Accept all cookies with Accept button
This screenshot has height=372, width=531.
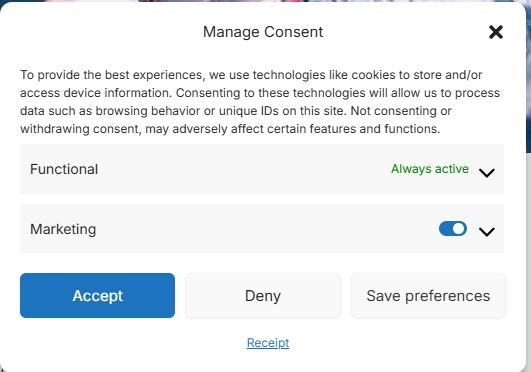(x=98, y=295)
